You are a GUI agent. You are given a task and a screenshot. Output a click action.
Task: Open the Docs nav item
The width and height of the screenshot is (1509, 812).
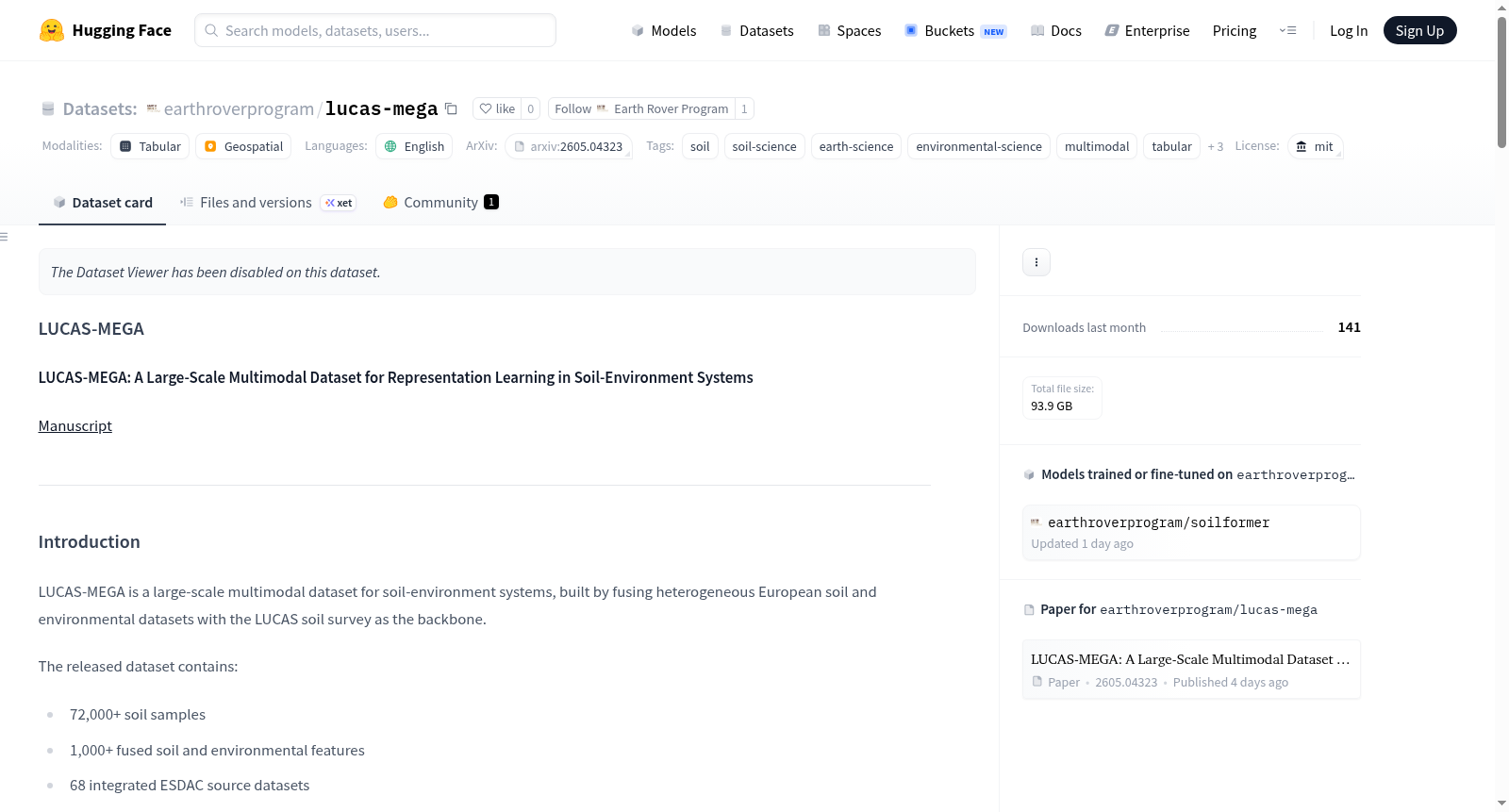click(1056, 30)
